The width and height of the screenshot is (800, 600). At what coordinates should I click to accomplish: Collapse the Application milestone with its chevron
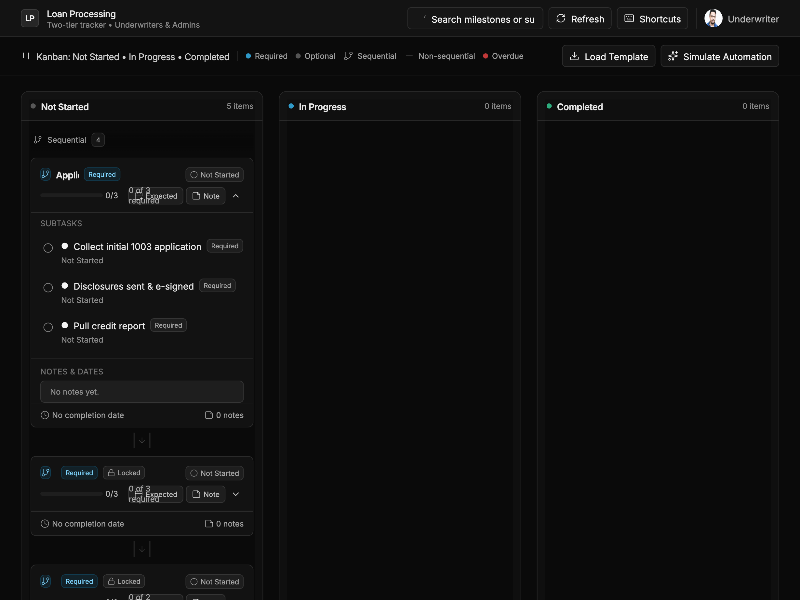[x=236, y=196]
